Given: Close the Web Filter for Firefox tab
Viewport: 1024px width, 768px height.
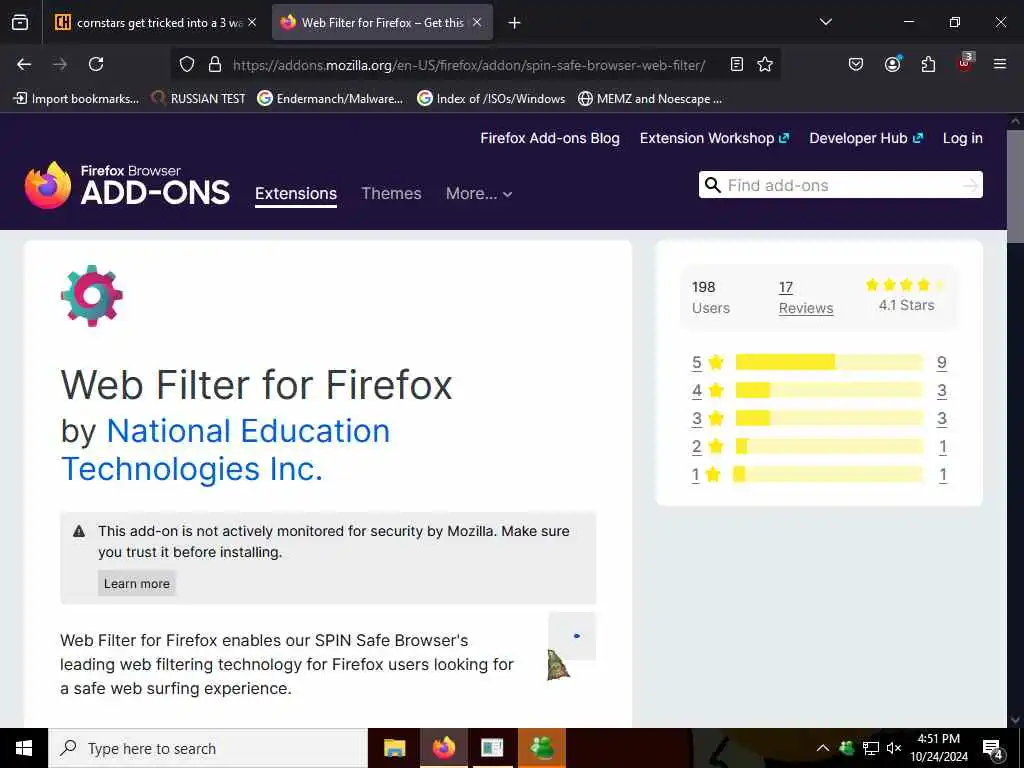Looking at the screenshot, I should click(477, 22).
